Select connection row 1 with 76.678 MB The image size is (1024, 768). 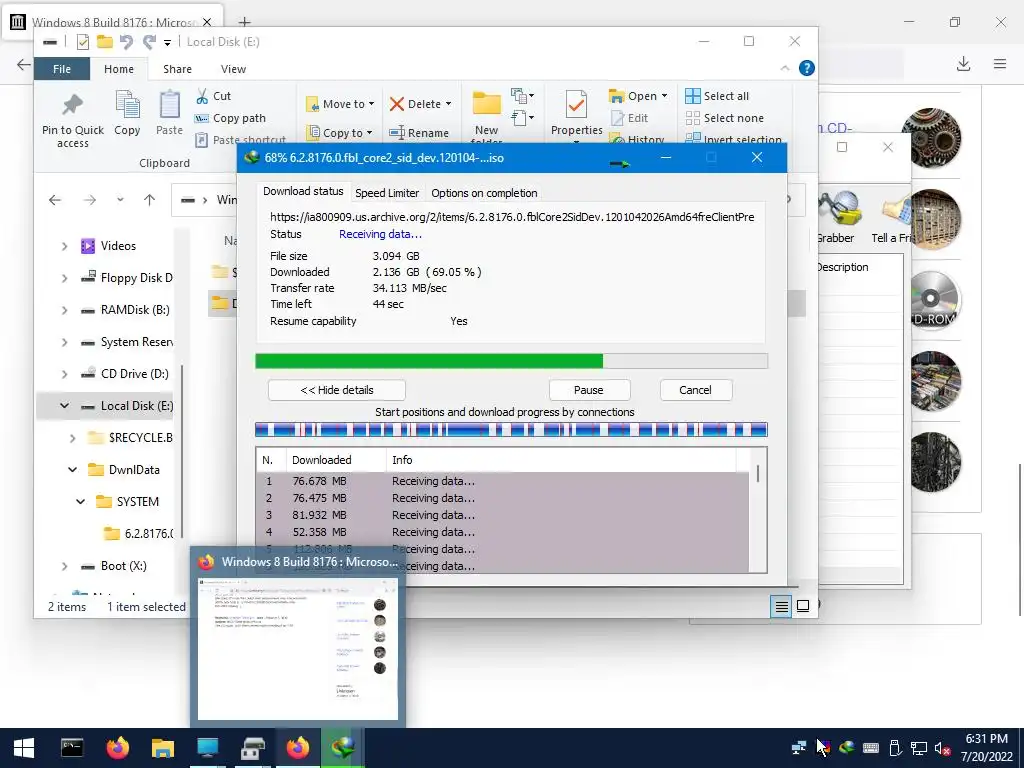[x=504, y=481]
